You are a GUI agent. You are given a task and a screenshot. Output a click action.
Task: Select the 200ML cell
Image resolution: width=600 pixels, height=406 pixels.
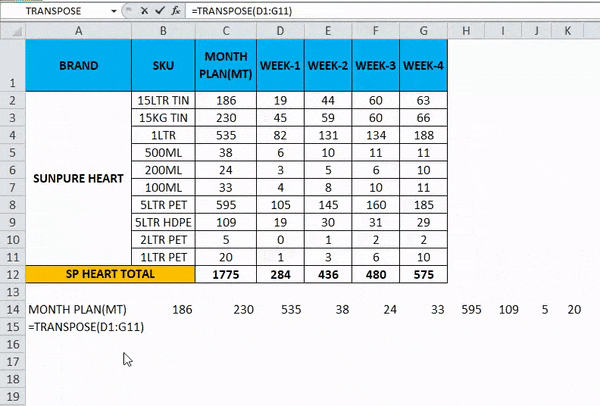coord(163,170)
